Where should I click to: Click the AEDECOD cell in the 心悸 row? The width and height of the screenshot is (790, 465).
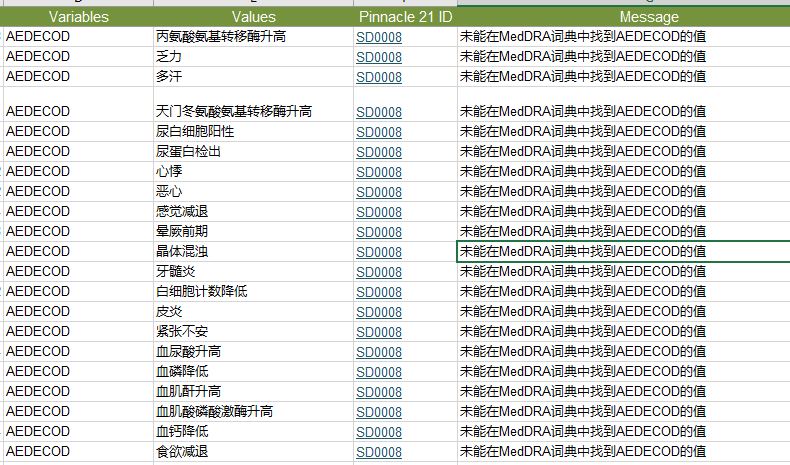coord(78,171)
